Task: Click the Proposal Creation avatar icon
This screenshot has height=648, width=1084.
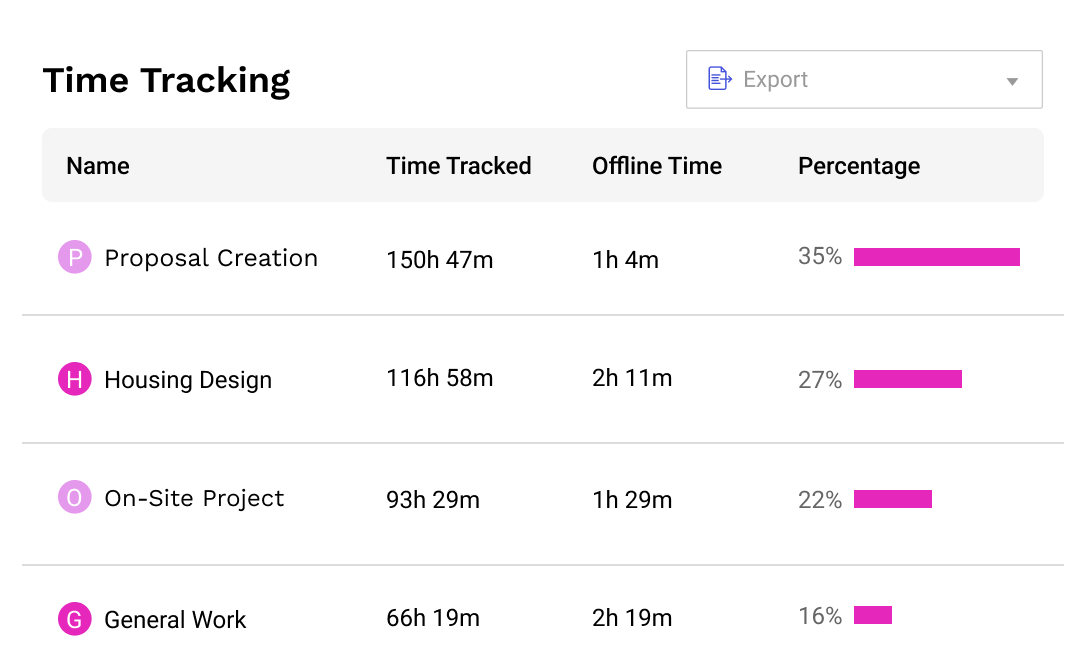Action: 74,257
